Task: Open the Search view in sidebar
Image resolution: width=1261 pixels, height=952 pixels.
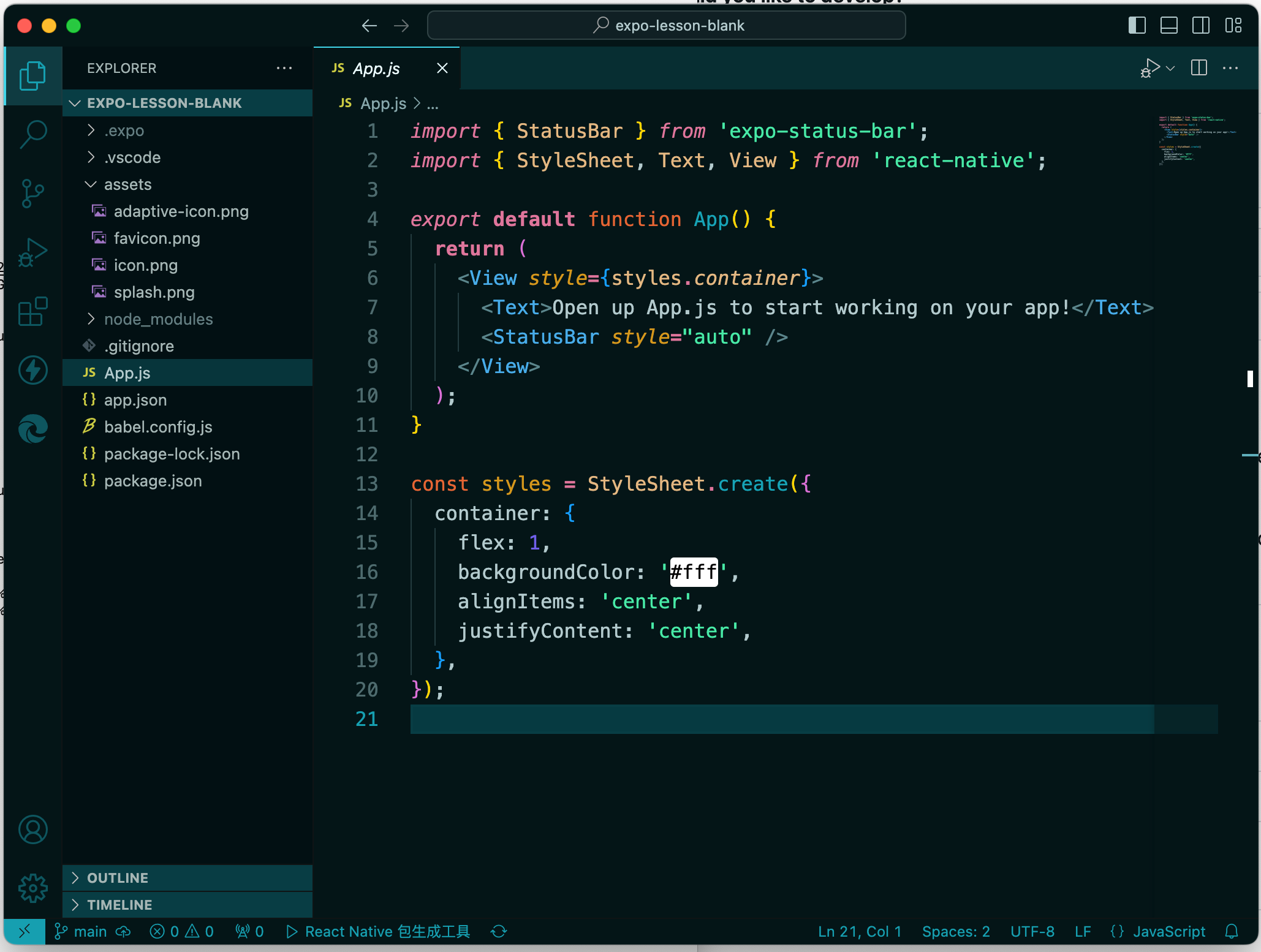Action: pyautogui.click(x=32, y=133)
